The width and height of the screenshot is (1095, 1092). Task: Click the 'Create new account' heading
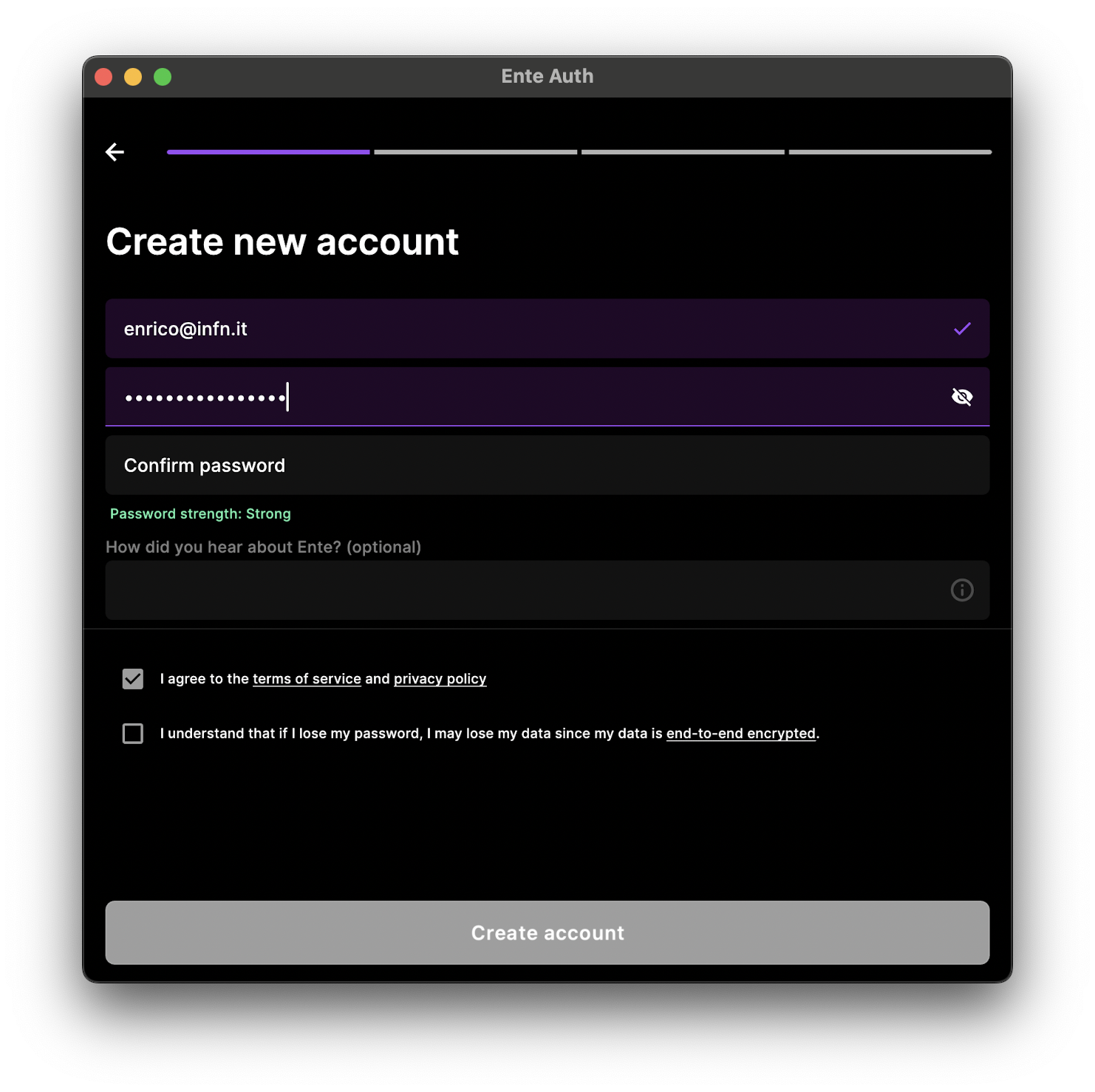[282, 242]
